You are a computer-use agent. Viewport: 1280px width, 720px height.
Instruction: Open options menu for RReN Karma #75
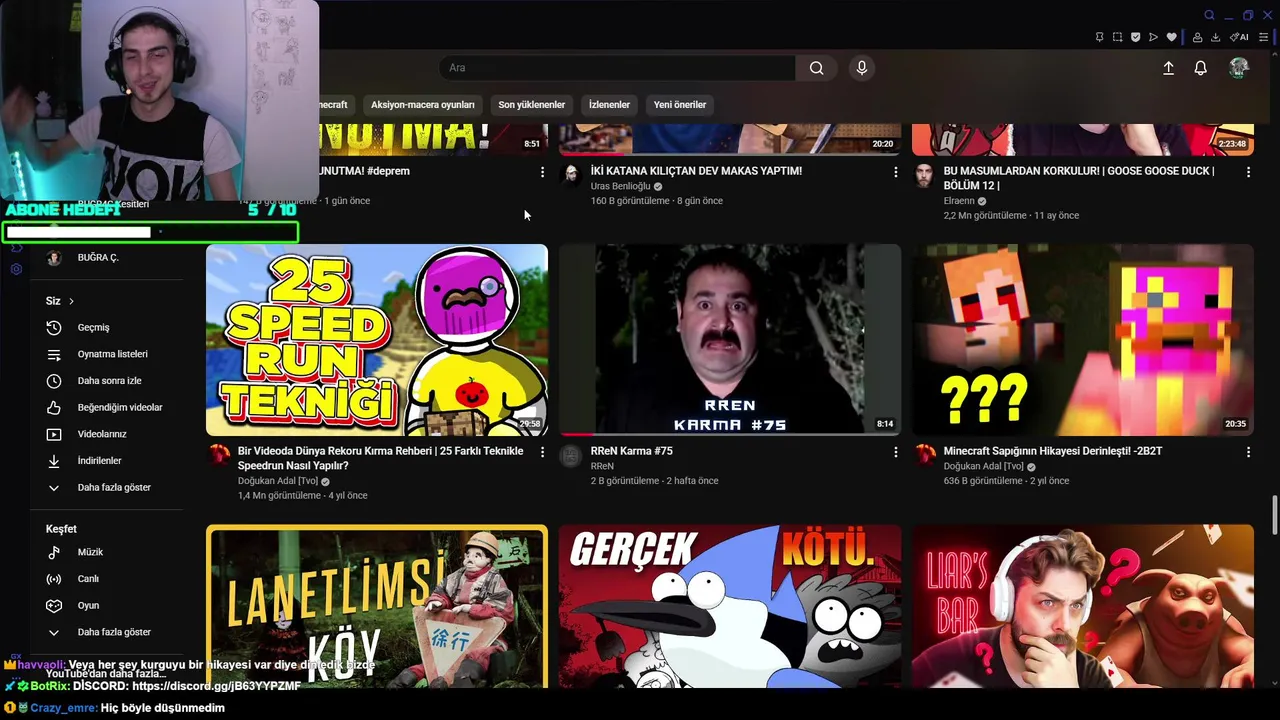[x=895, y=452]
